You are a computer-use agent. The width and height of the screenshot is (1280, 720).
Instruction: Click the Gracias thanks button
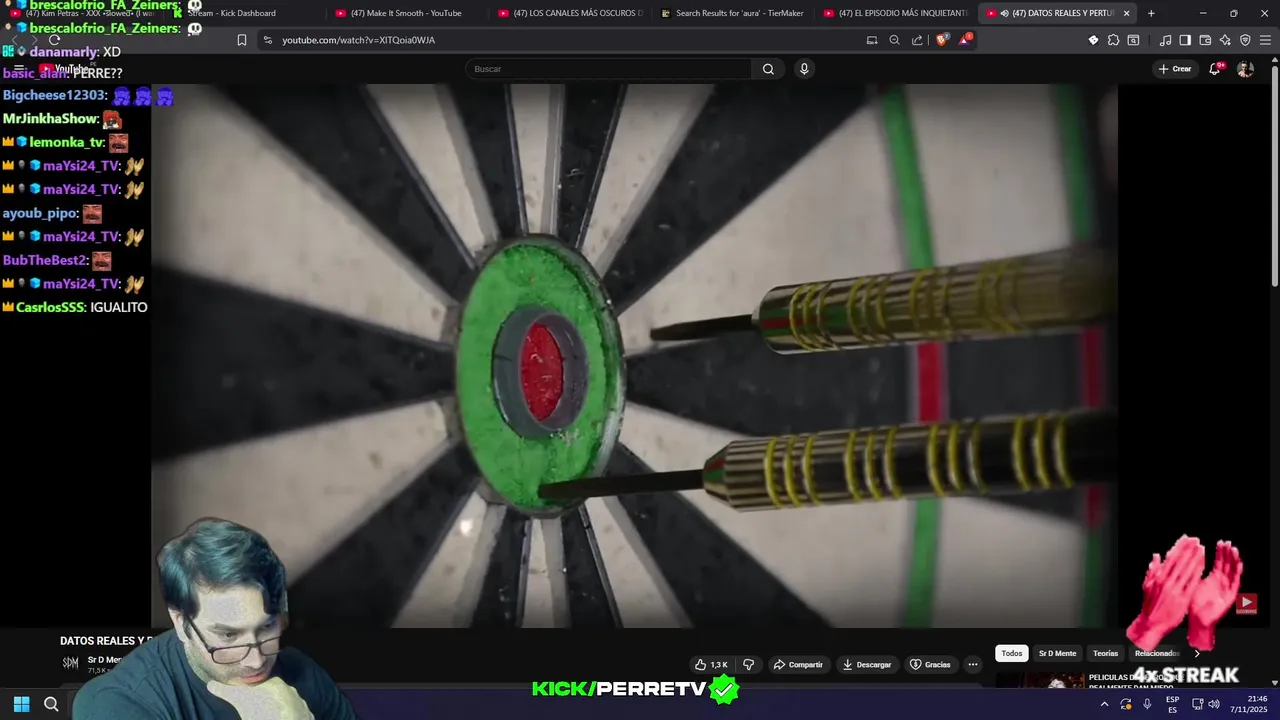click(x=930, y=664)
